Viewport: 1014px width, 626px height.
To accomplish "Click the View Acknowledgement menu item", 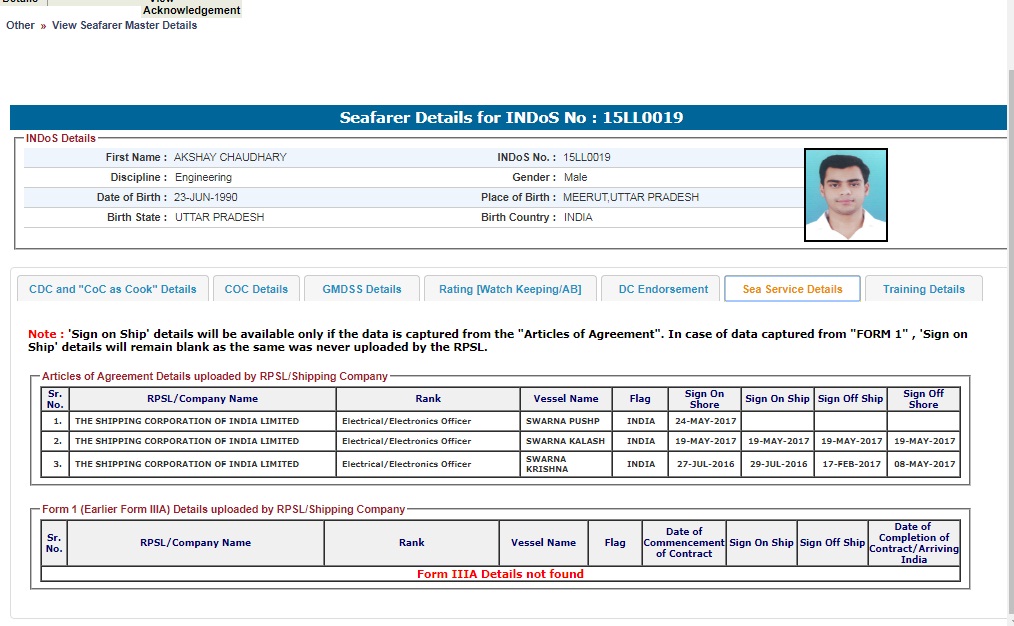I will (191, 9).
